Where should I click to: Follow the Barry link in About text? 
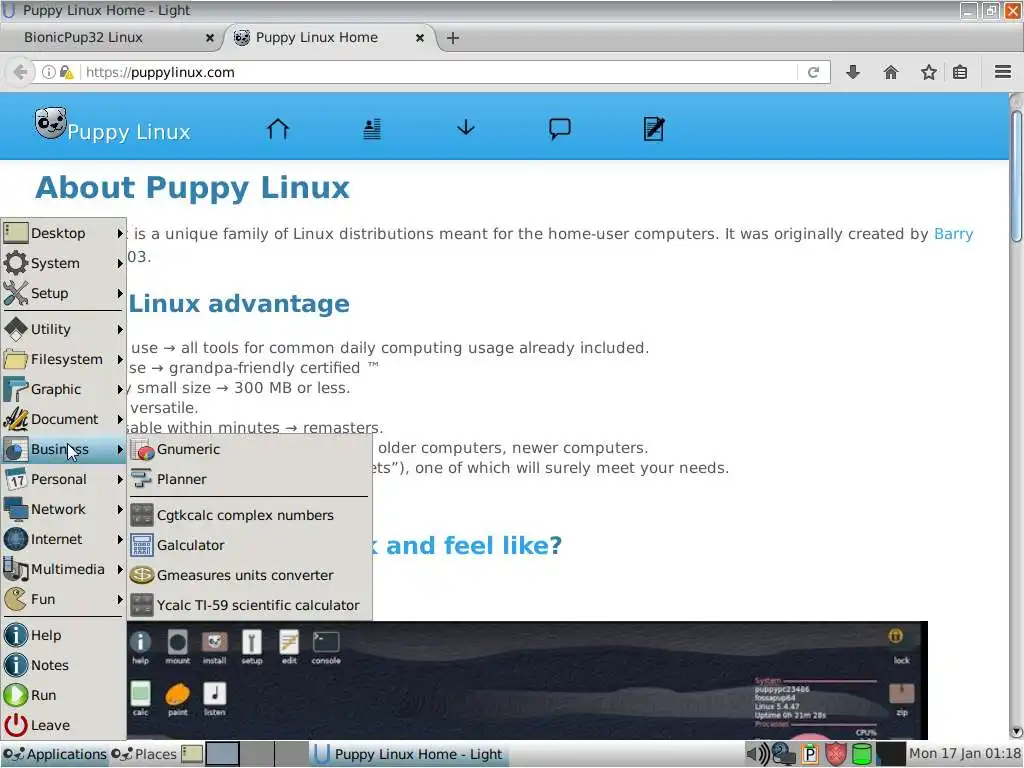pos(953,234)
